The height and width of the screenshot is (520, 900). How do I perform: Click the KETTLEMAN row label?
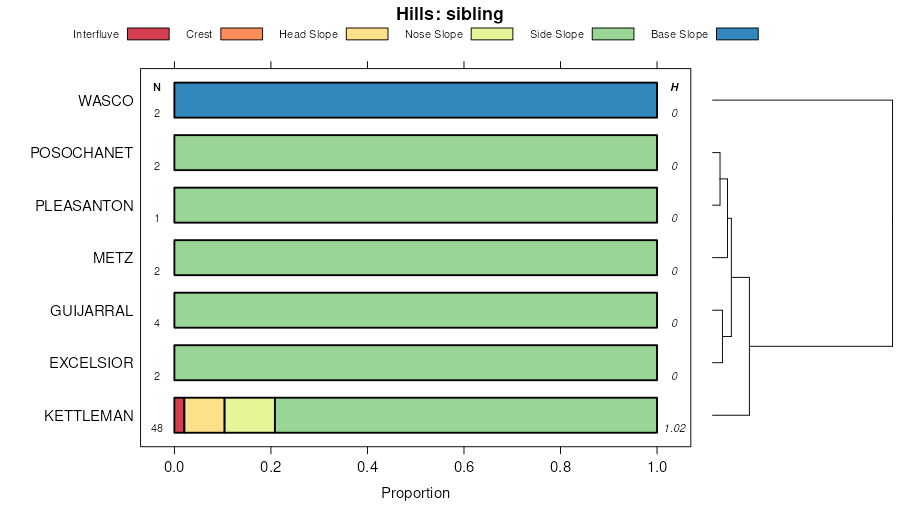89,415
